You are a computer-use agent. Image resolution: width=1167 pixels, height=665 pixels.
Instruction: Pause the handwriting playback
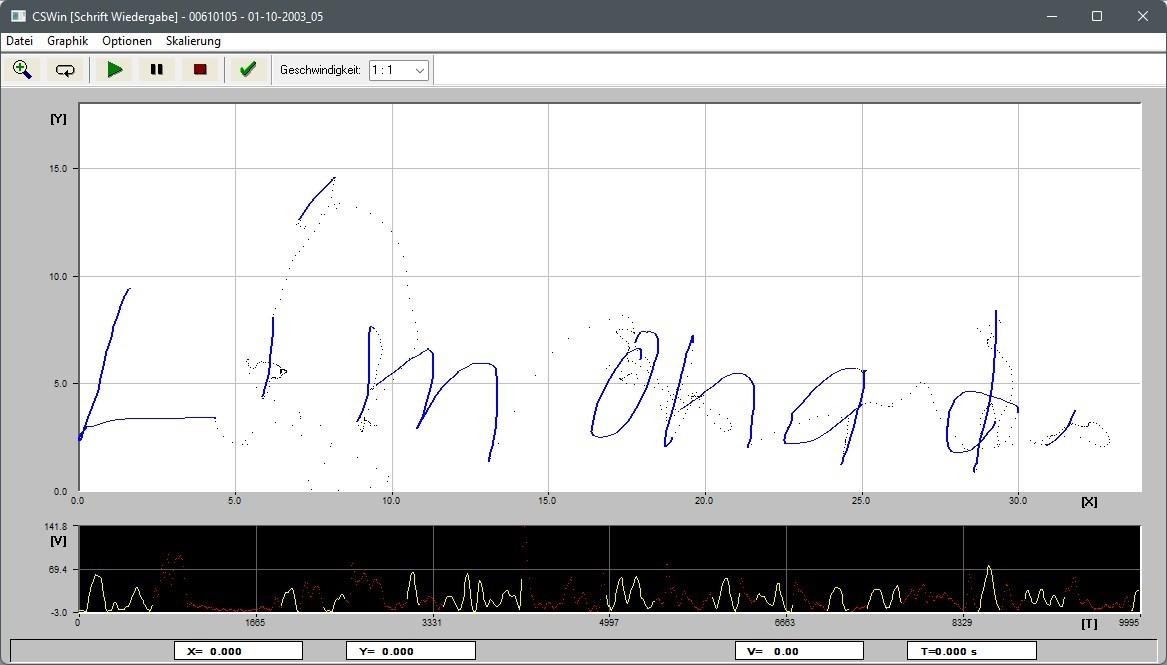[x=157, y=70]
